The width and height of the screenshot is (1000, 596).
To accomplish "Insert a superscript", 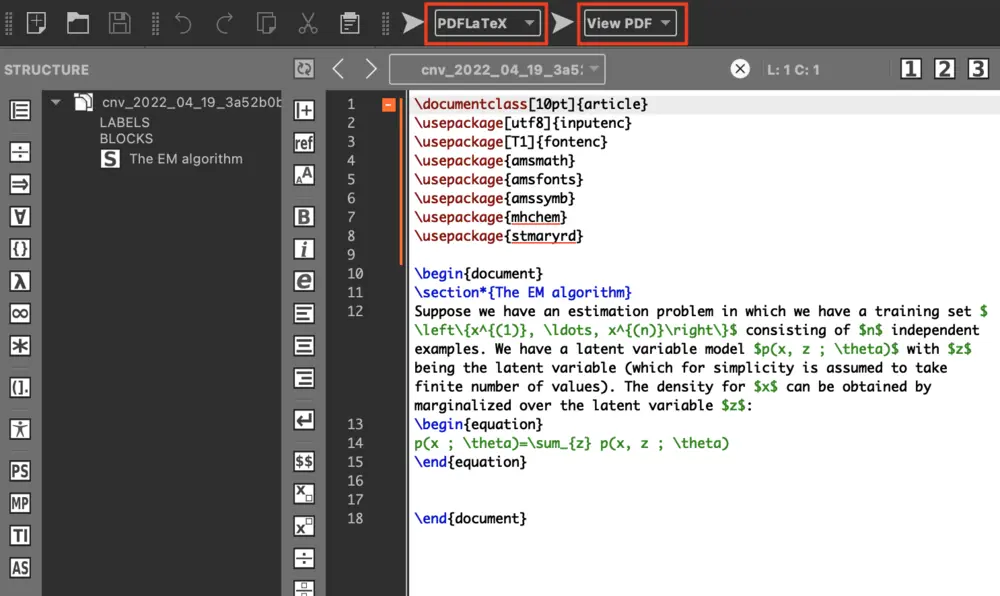I will pyautogui.click(x=304, y=527).
